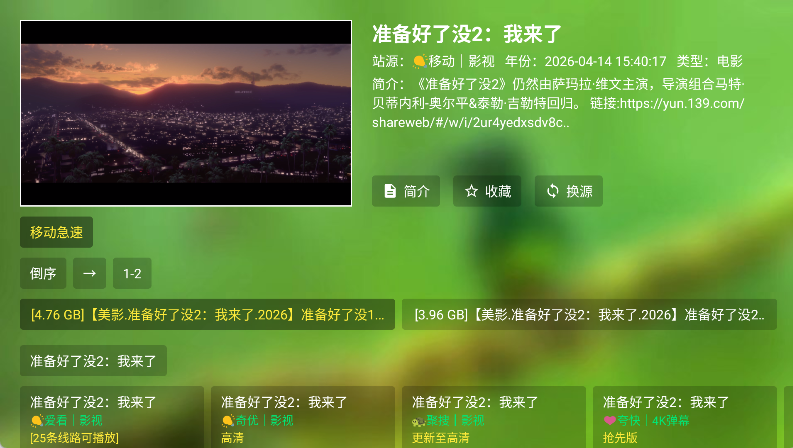Click the right arrow button
793x448 pixels.
point(90,273)
